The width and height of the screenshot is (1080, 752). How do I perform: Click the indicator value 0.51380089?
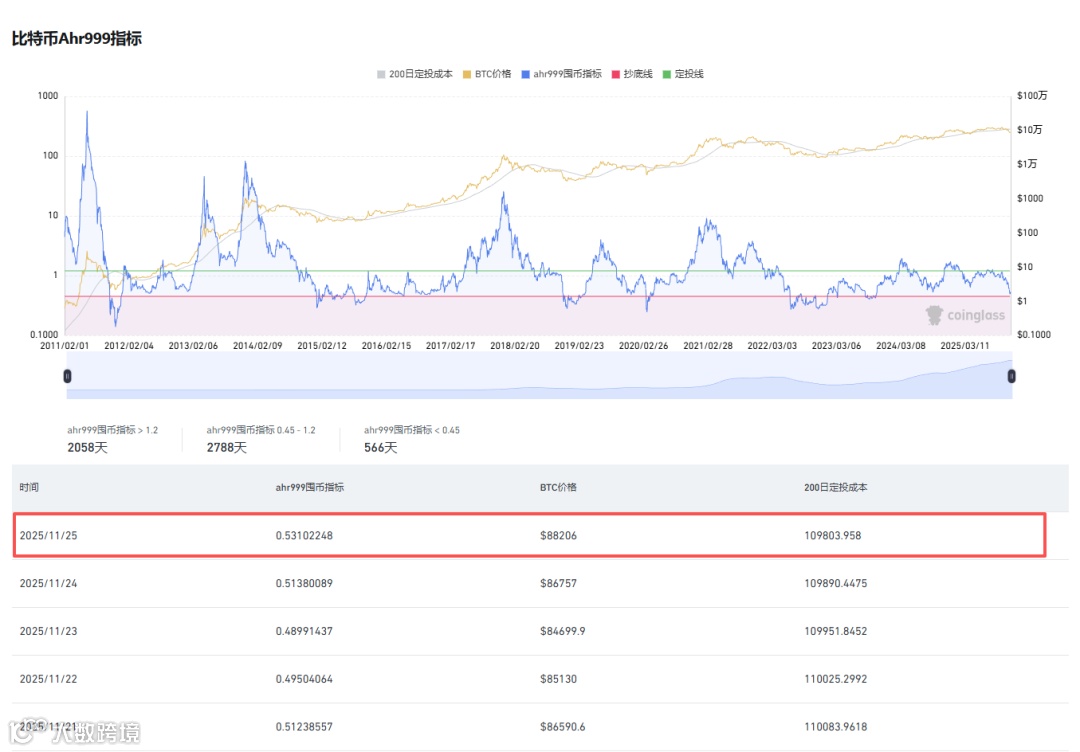click(304, 583)
